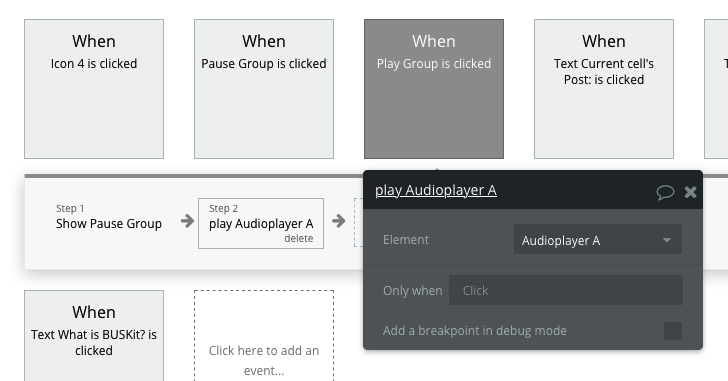Click the play Audioplayer A title
This screenshot has width=728, height=381.
click(436, 190)
